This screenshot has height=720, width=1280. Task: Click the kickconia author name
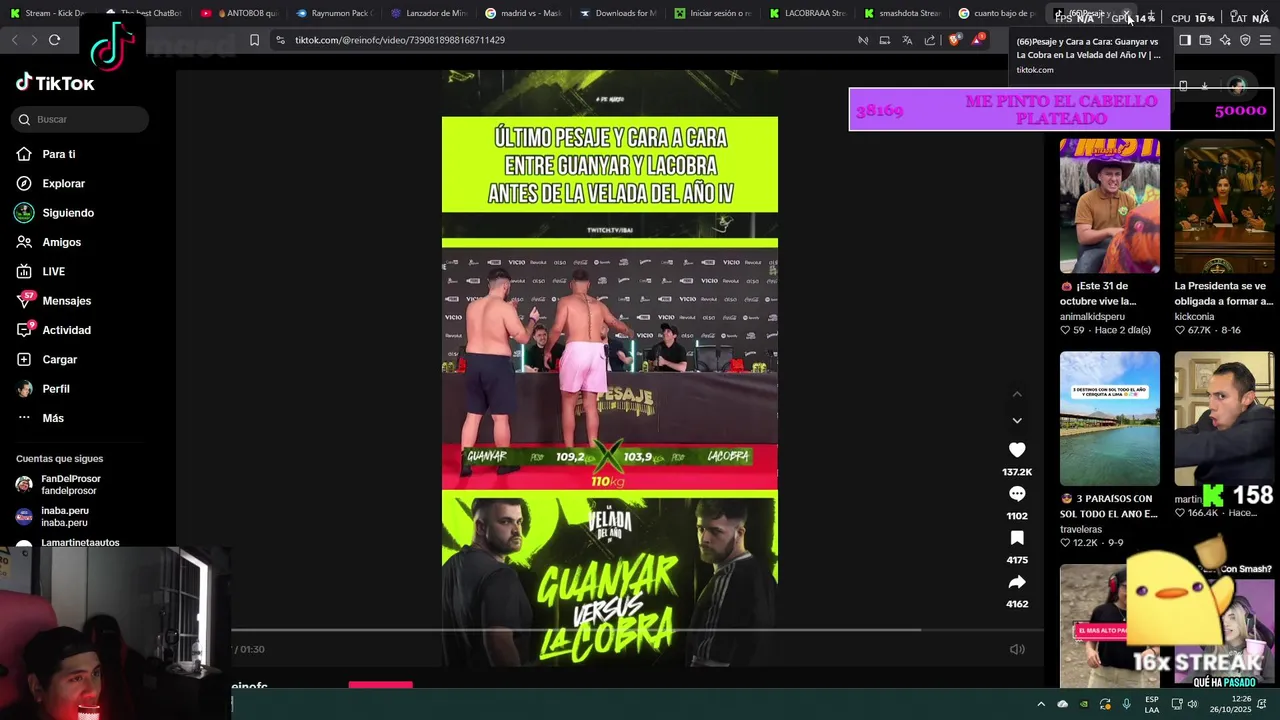click(x=1194, y=316)
